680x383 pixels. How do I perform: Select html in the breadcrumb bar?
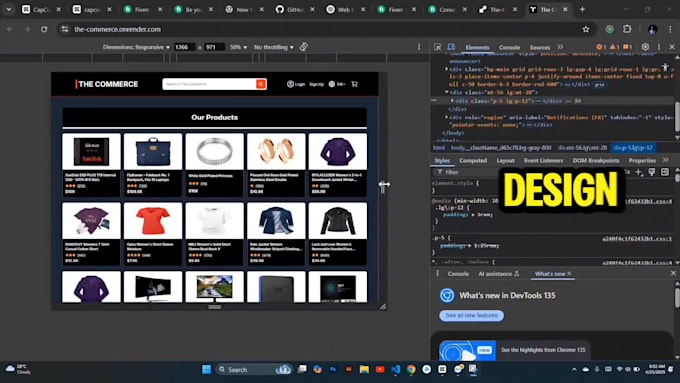(x=439, y=148)
